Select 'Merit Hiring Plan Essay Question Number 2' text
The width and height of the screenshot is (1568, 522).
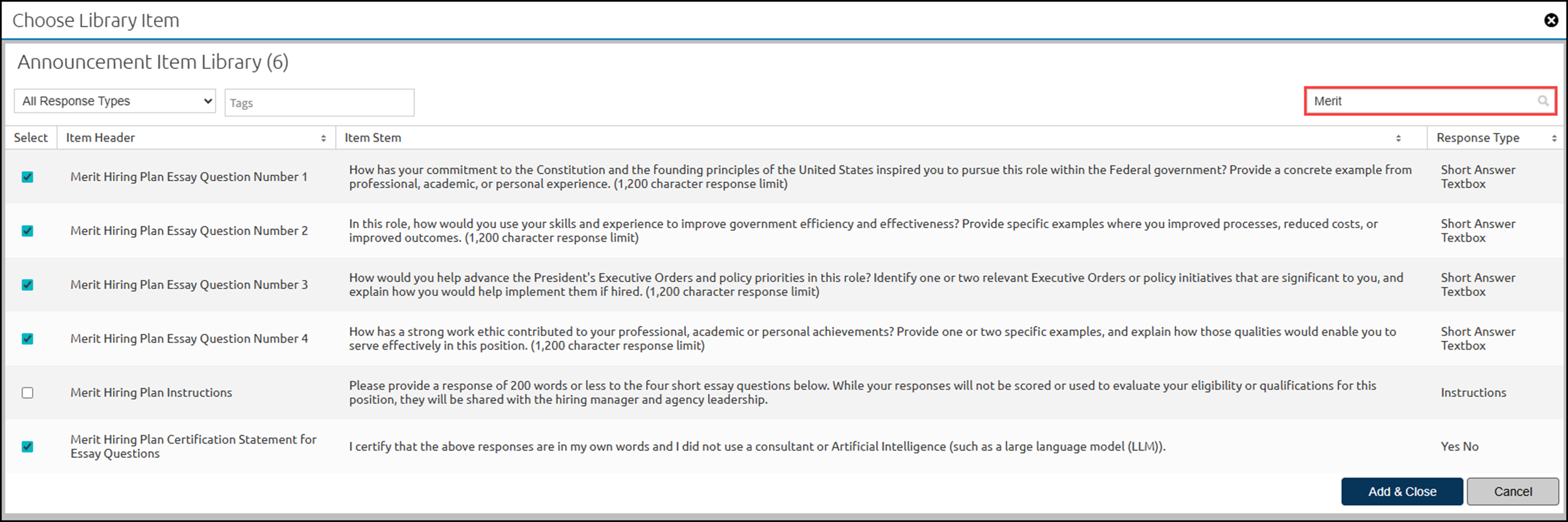pyautogui.click(x=189, y=231)
